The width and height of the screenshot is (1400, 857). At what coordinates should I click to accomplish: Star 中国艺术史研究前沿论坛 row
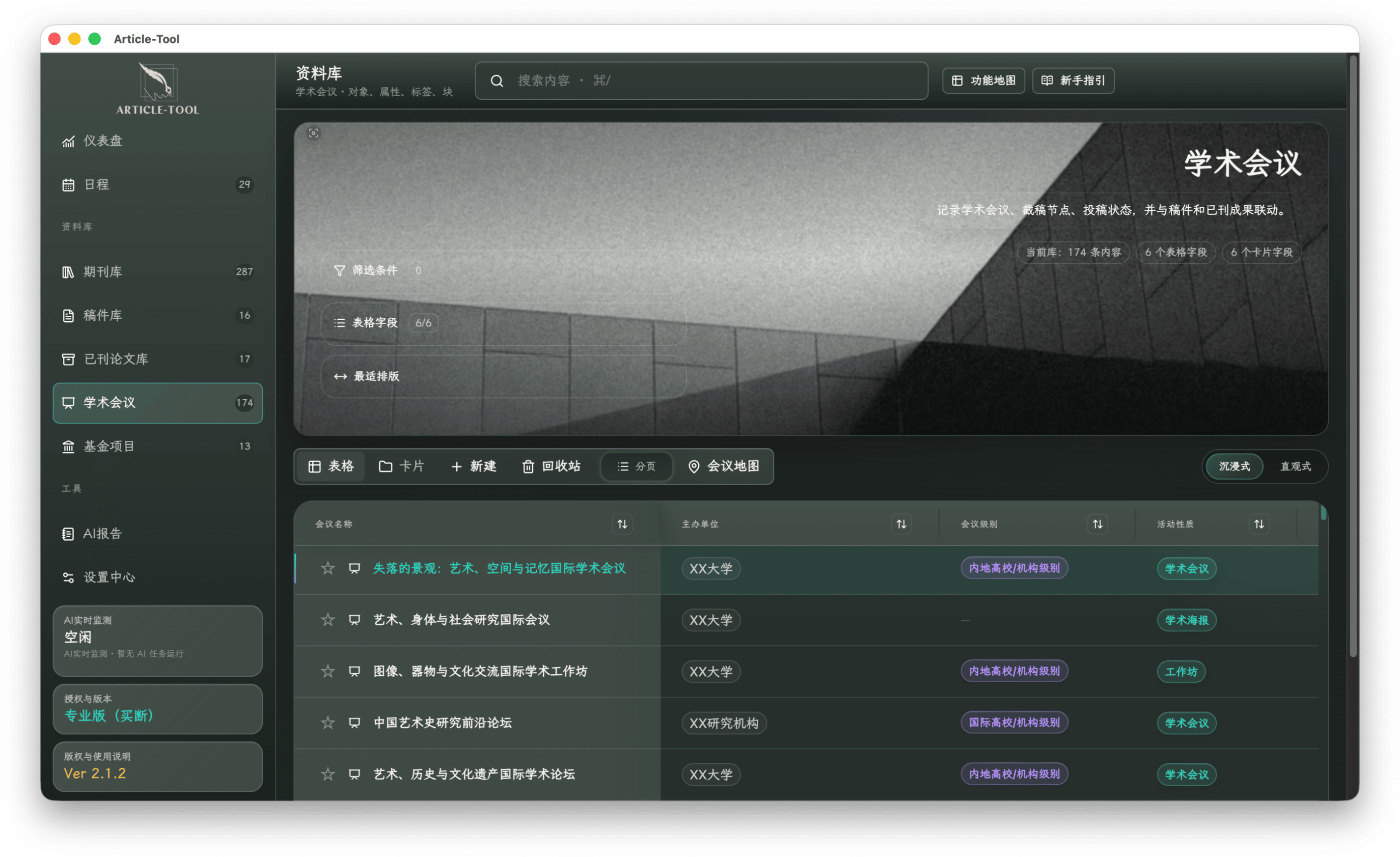328,723
